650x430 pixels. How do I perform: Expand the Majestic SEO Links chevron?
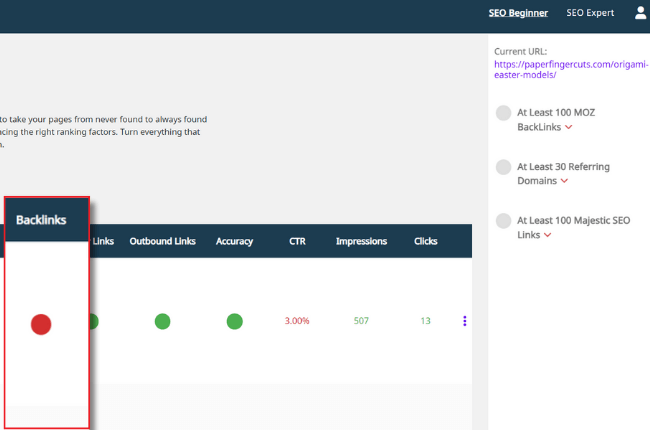(x=548, y=235)
